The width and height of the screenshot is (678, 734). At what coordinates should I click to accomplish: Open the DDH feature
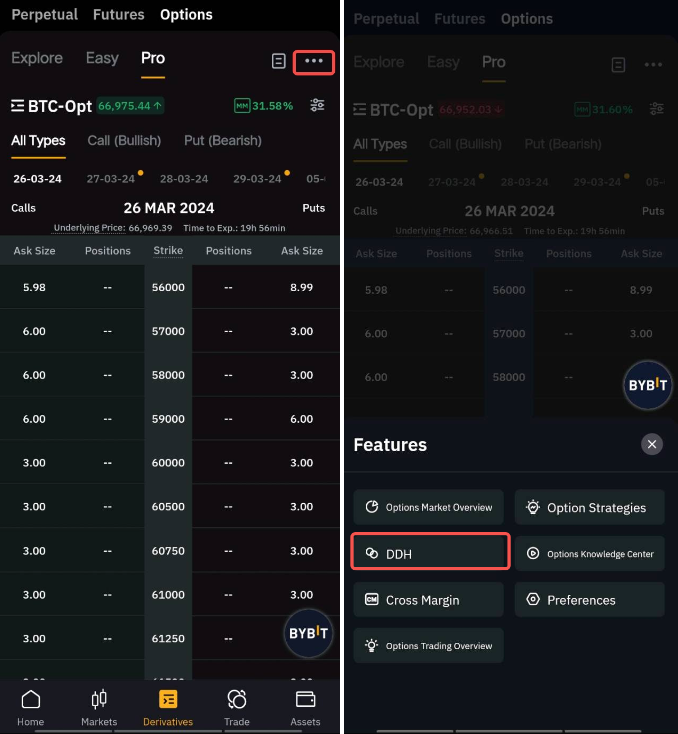pos(430,553)
